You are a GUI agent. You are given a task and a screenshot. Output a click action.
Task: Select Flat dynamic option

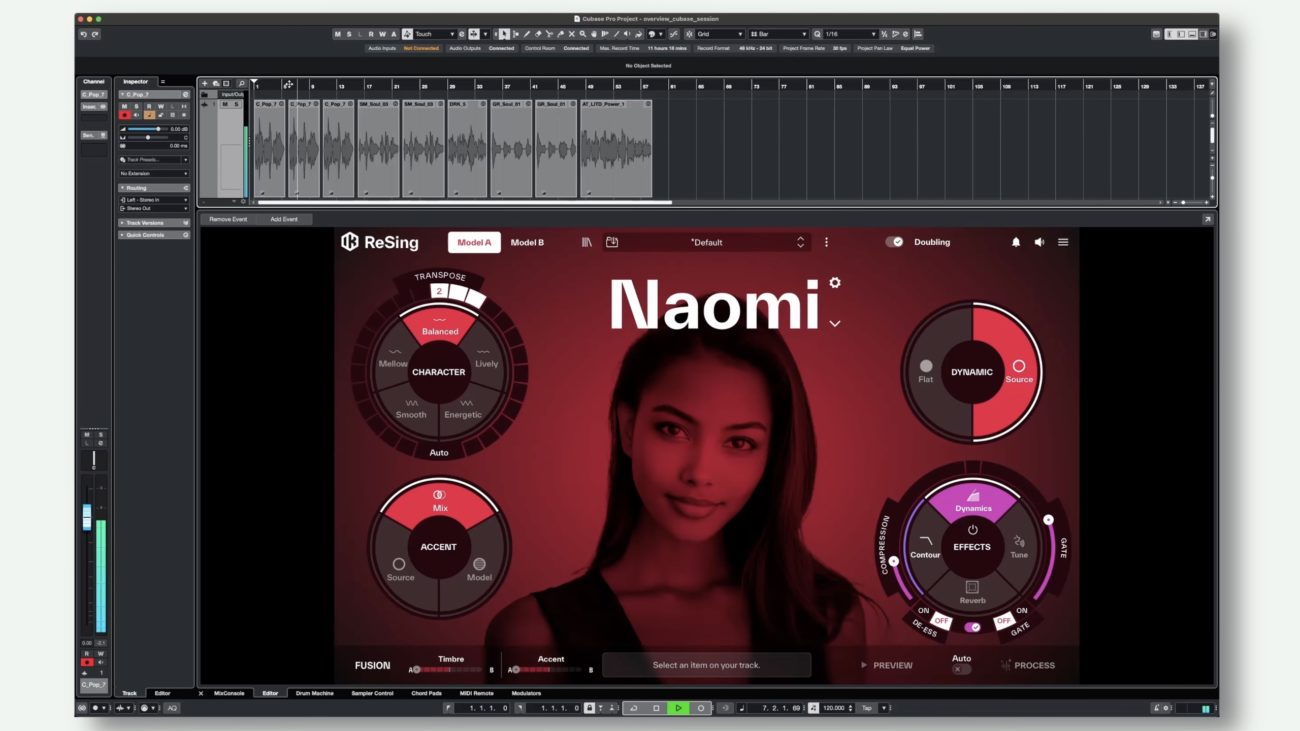pyautogui.click(x=926, y=371)
